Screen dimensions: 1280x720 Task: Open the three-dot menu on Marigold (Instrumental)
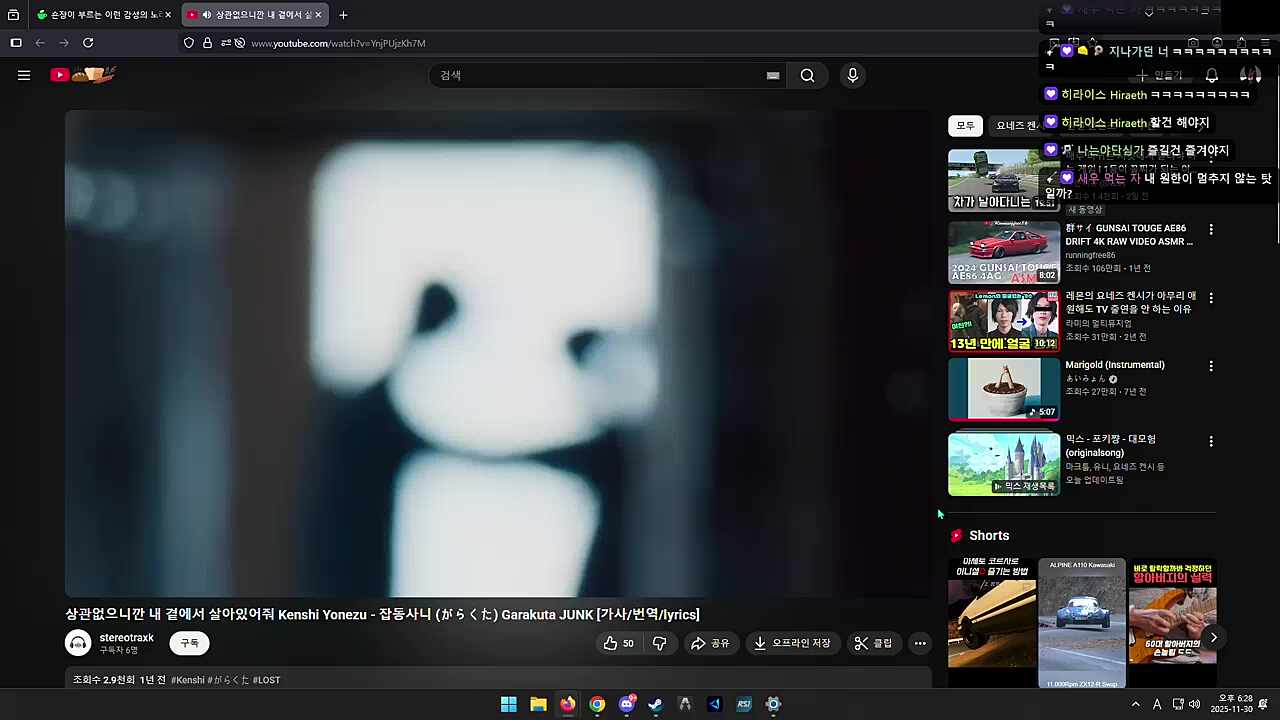[x=1211, y=366]
